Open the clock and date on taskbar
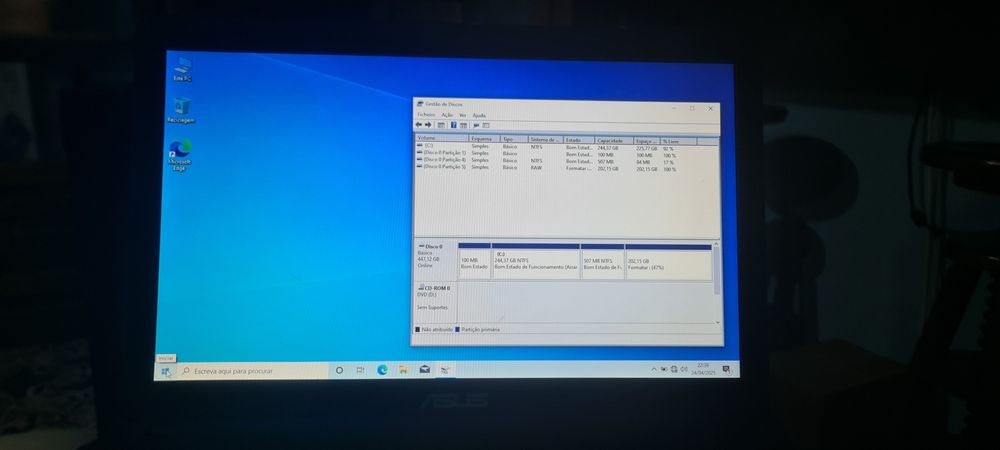Screen dimensions: 1000x450 point(705,368)
